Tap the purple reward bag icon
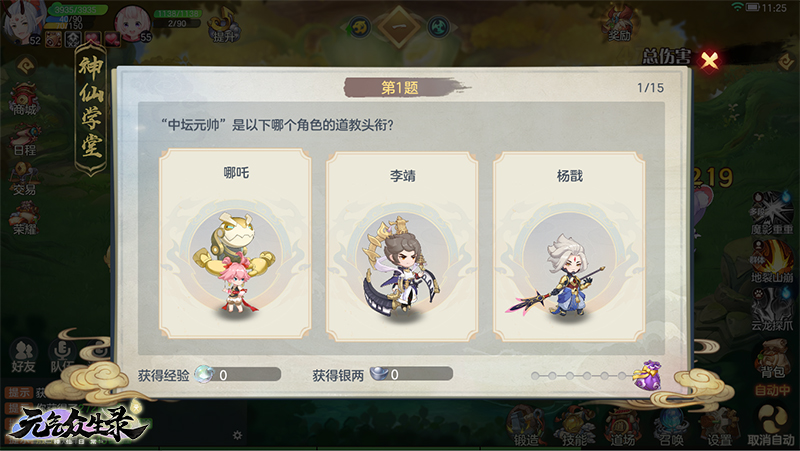The height and width of the screenshot is (451, 800). coord(647,375)
